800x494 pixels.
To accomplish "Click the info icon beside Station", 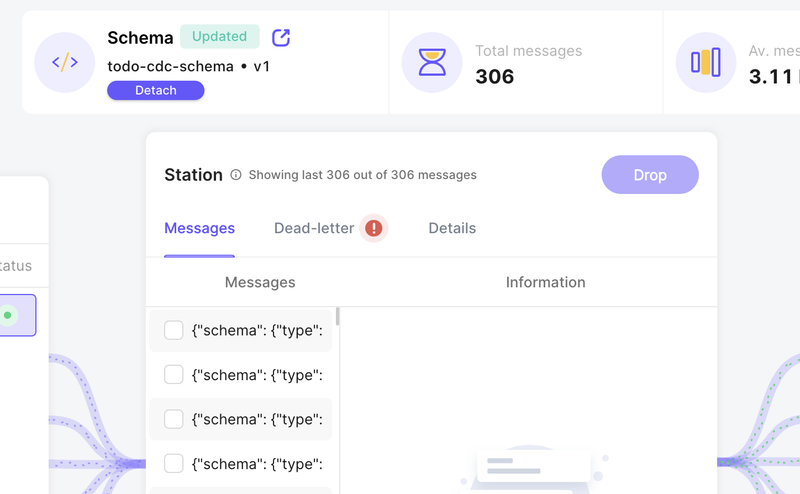I will (x=236, y=175).
